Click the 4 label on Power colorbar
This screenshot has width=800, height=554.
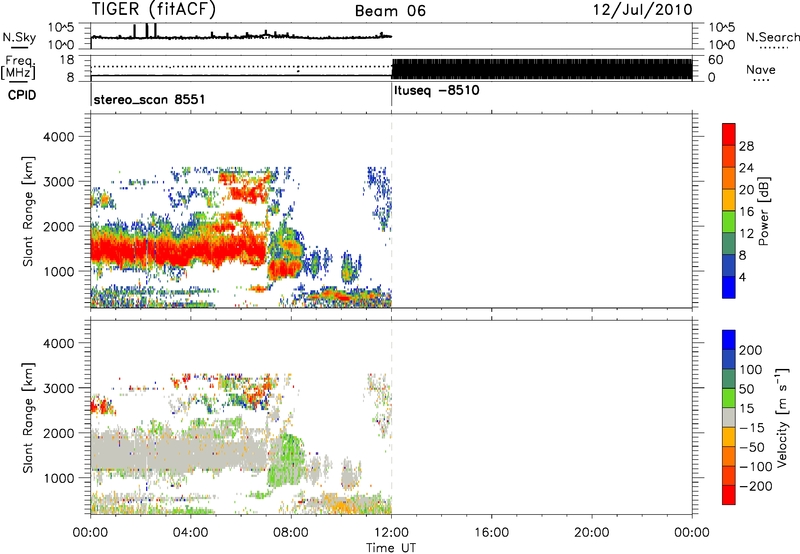tap(742, 277)
